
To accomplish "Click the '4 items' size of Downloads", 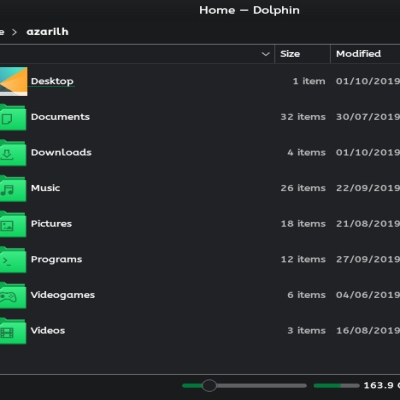I will pyautogui.click(x=306, y=153).
